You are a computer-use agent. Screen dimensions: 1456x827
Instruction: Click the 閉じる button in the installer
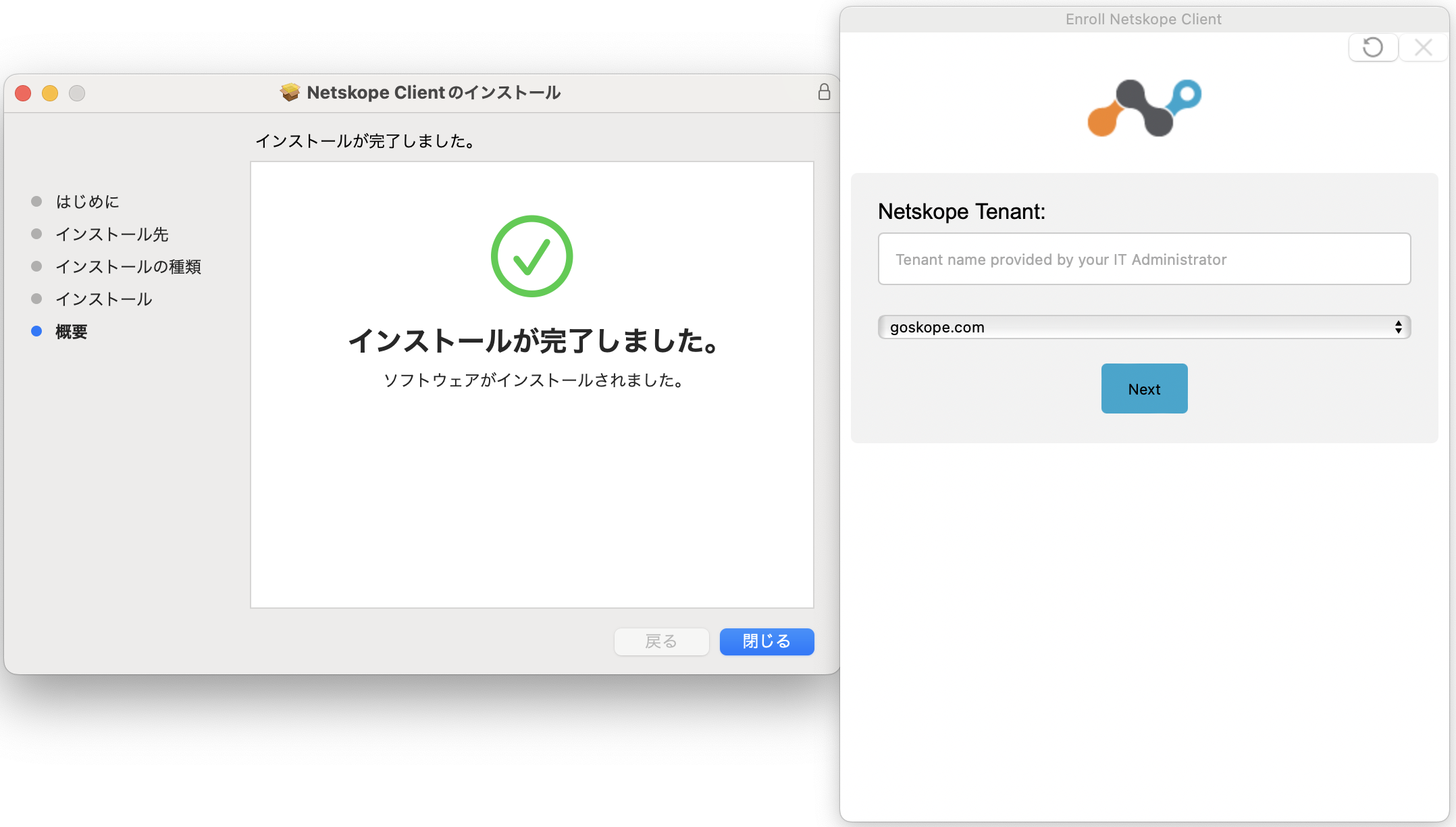766,641
